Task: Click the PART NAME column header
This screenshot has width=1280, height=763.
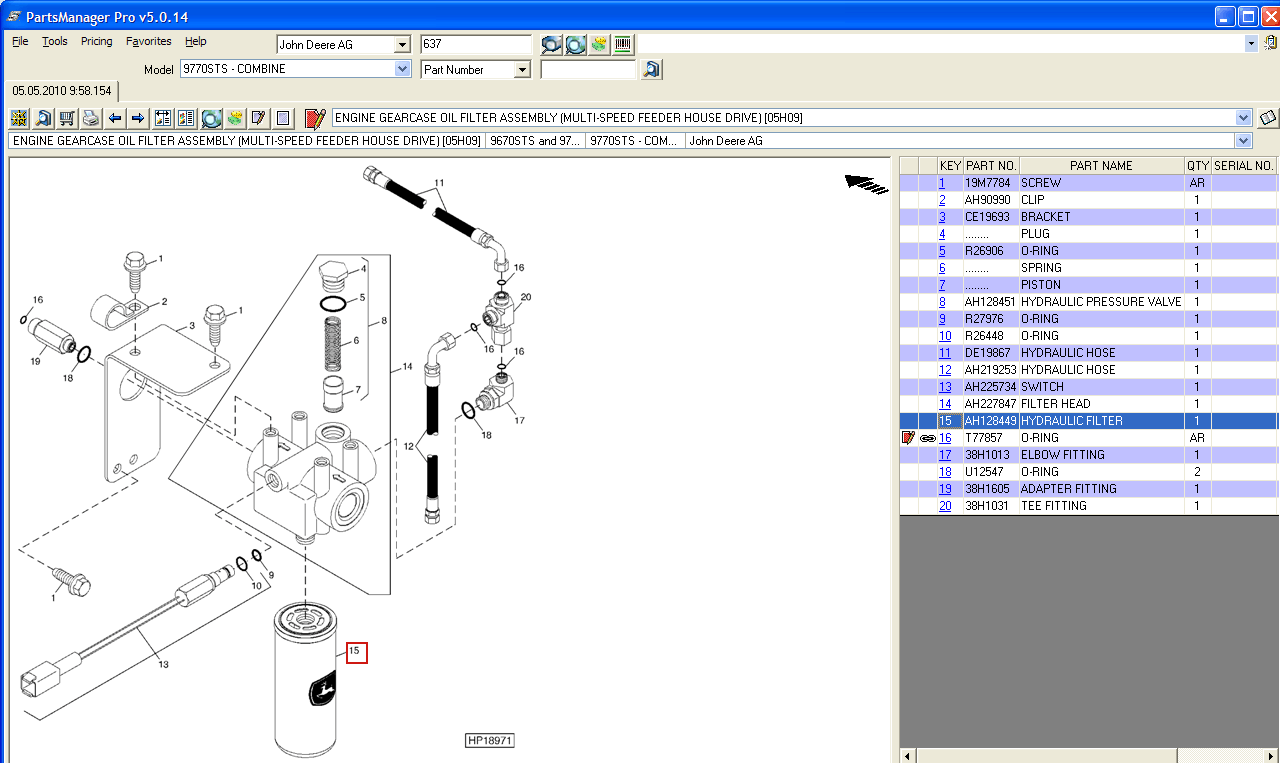Action: click(1101, 165)
